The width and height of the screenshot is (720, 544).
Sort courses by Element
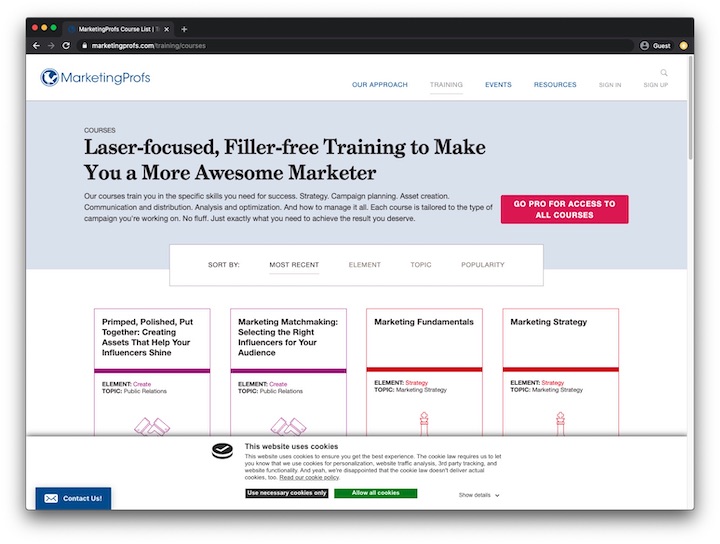pos(364,265)
